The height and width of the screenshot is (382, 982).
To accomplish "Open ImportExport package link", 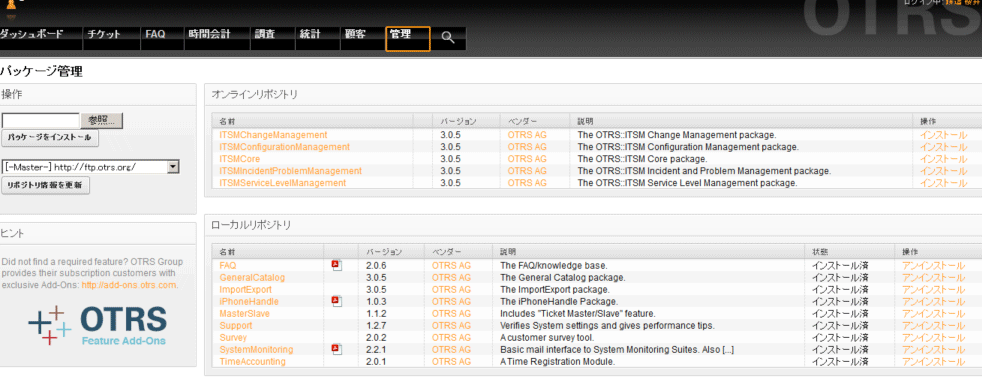I will click(x=246, y=289).
